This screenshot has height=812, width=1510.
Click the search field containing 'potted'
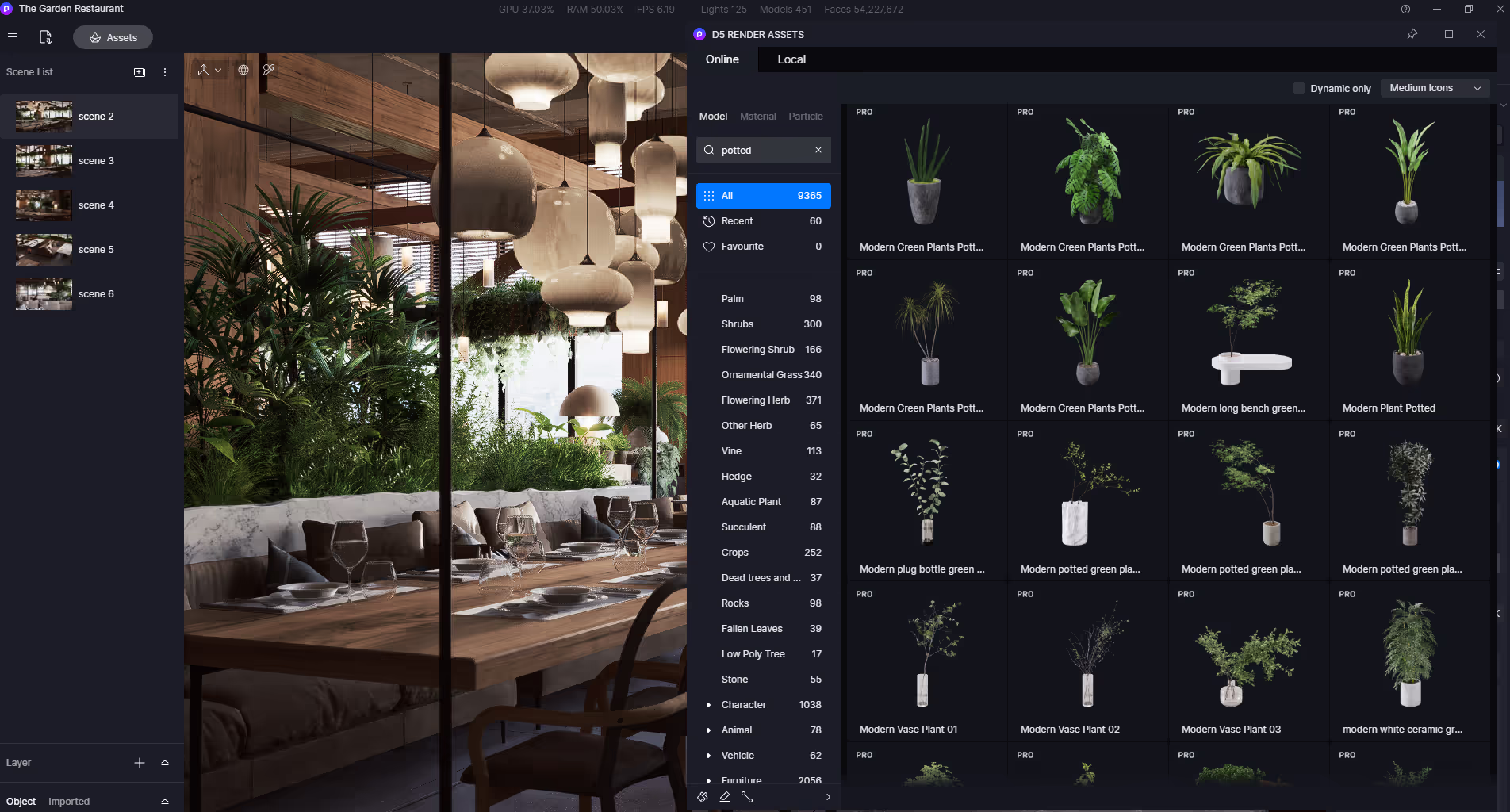click(x=764, y=150)
